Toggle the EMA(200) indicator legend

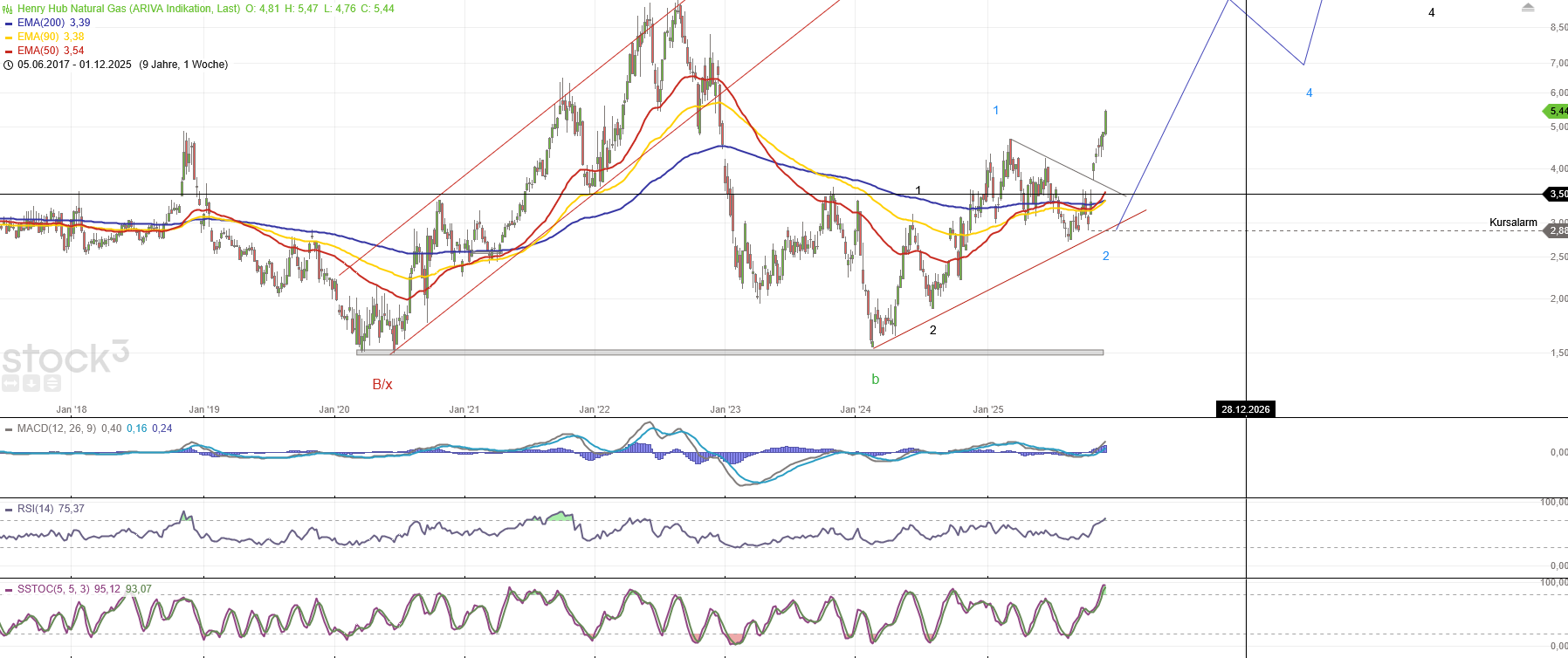tap(53, 23)
